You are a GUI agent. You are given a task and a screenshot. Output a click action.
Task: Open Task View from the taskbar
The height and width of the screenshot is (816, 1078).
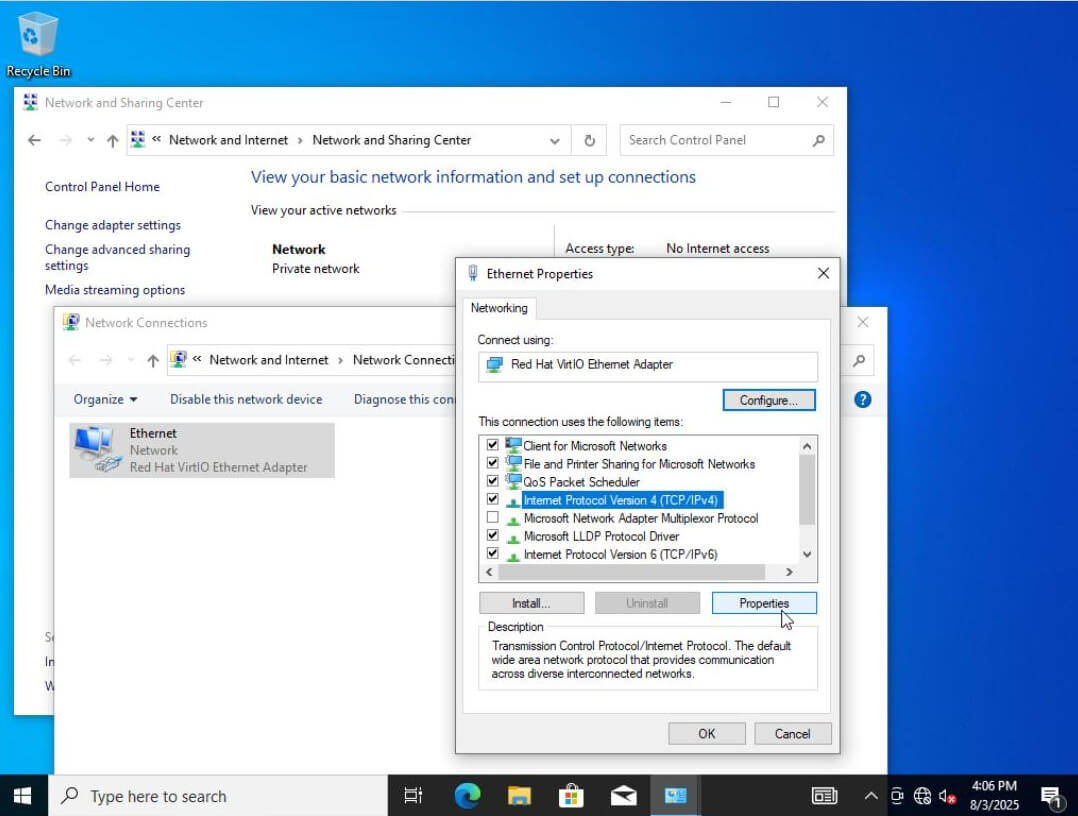[x=412, y=796]
